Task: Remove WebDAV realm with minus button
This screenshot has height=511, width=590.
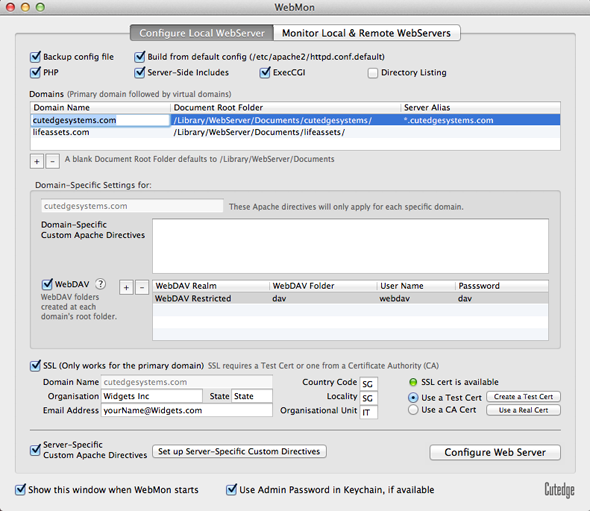Action: coord(142,288)
